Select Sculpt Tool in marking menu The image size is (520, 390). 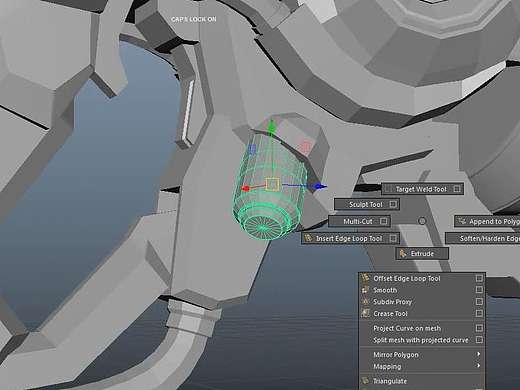tap(367, 204)
